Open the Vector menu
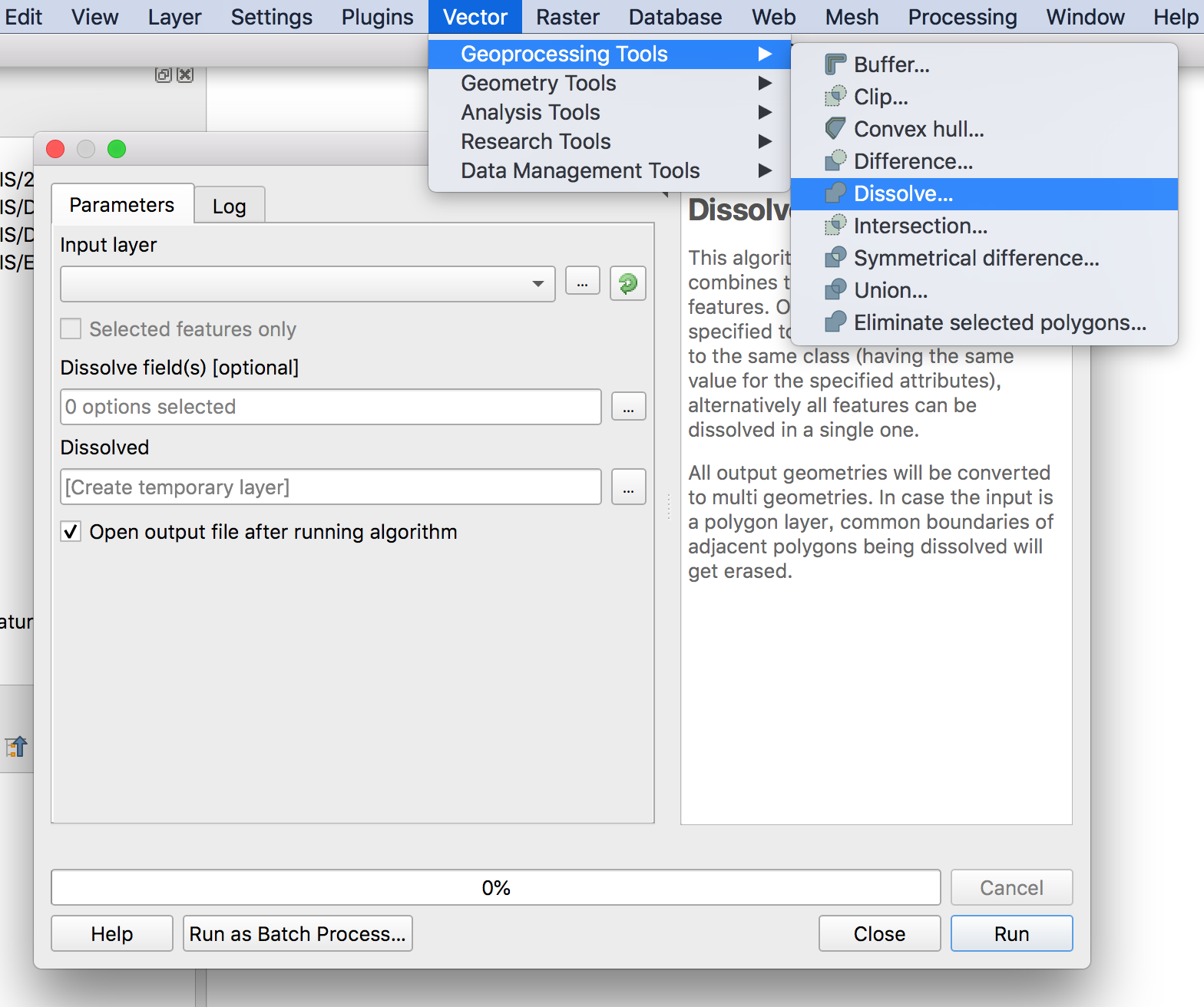1204x1007 pixels. (475, 17)
